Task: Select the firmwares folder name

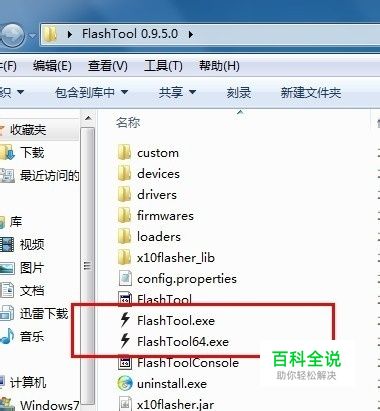Action: (165, 216)
